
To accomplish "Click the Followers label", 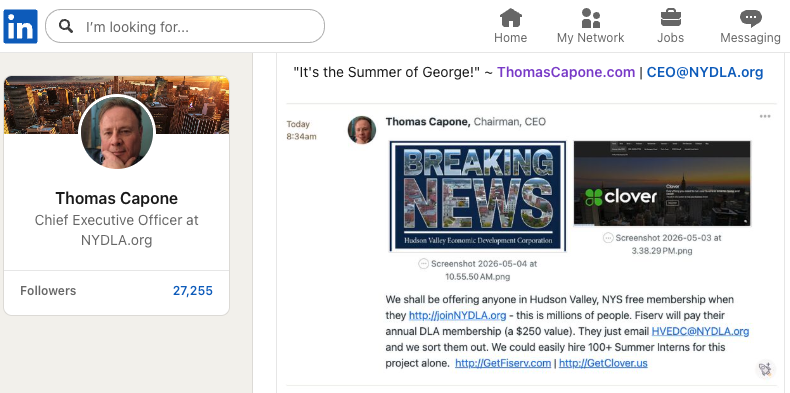I will [x=48, y=291].
